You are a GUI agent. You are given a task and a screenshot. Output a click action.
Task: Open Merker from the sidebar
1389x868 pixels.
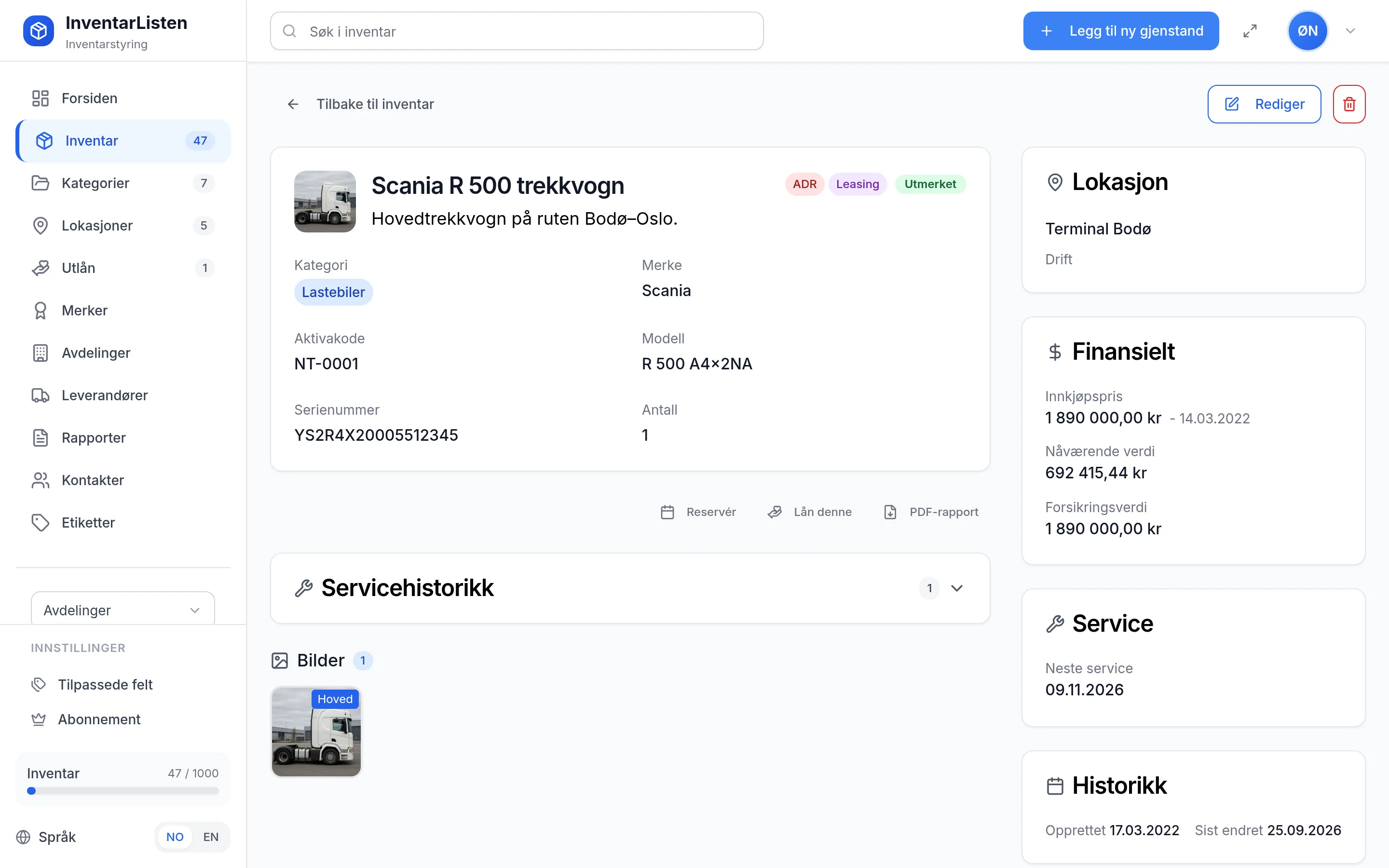pyautogui.click(x=123, y=311)
